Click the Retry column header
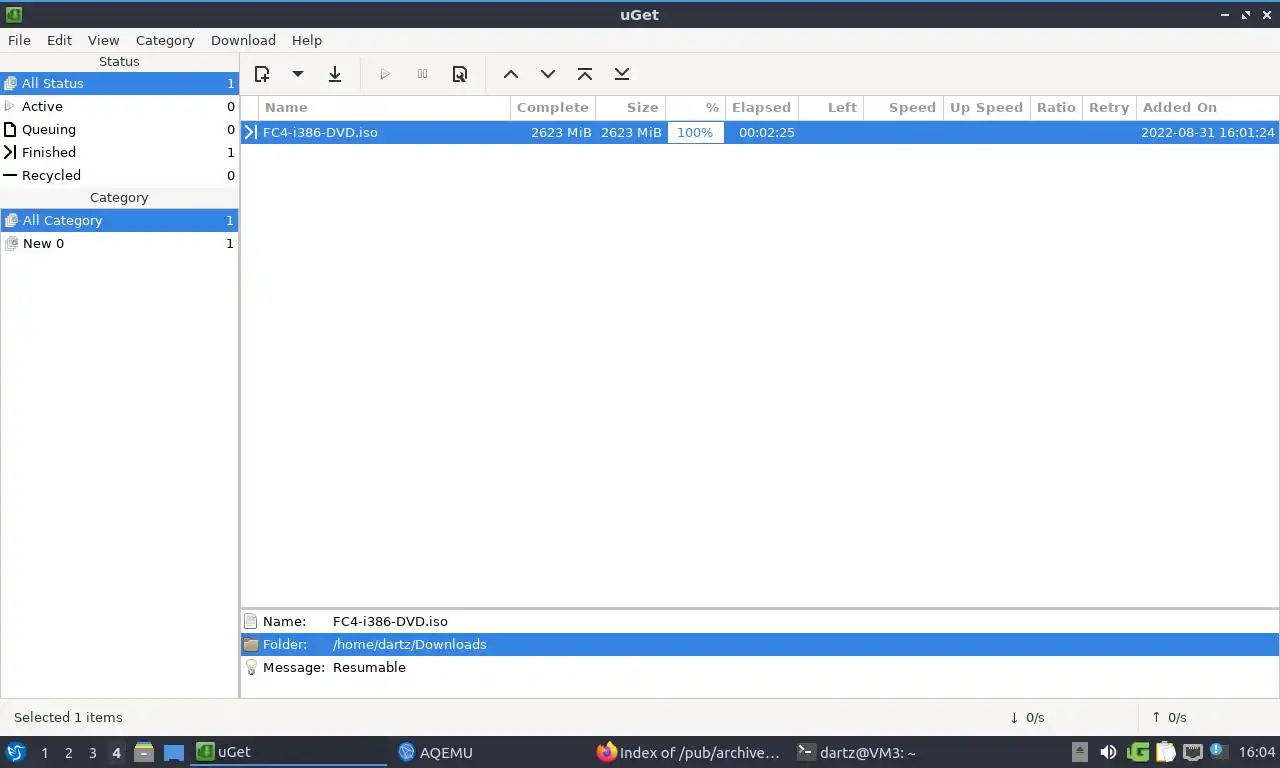Screen dimensions: 1280x768 [1109, 107]
